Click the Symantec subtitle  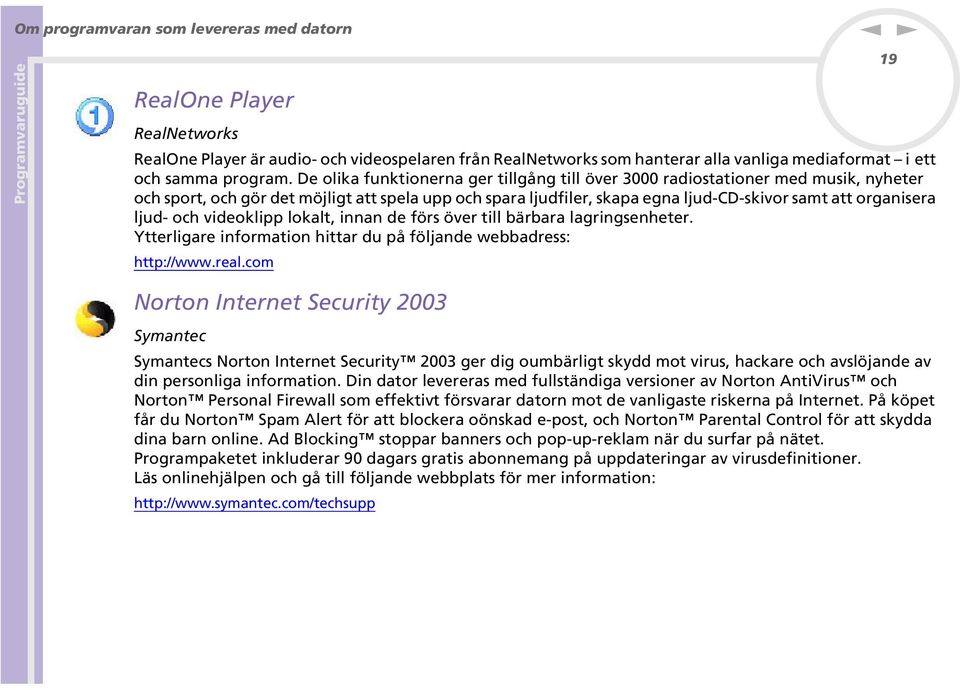pyautogui.click(x=170, y=336)
